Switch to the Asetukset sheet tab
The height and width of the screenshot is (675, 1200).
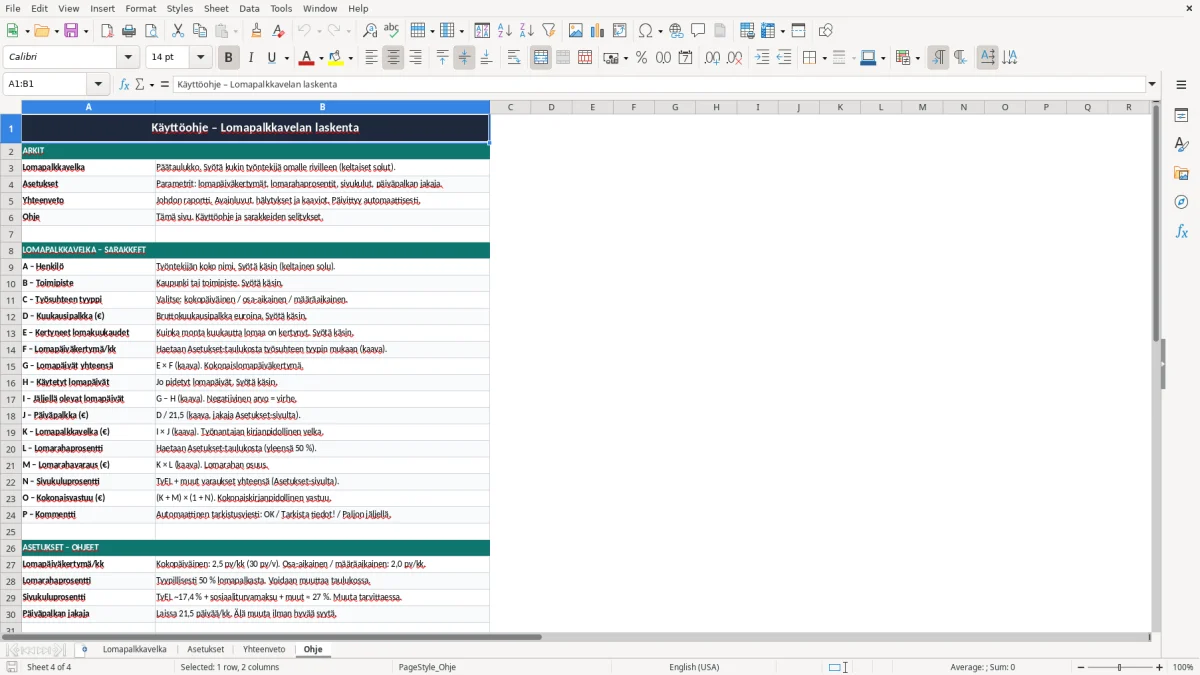tap(206, 649)
